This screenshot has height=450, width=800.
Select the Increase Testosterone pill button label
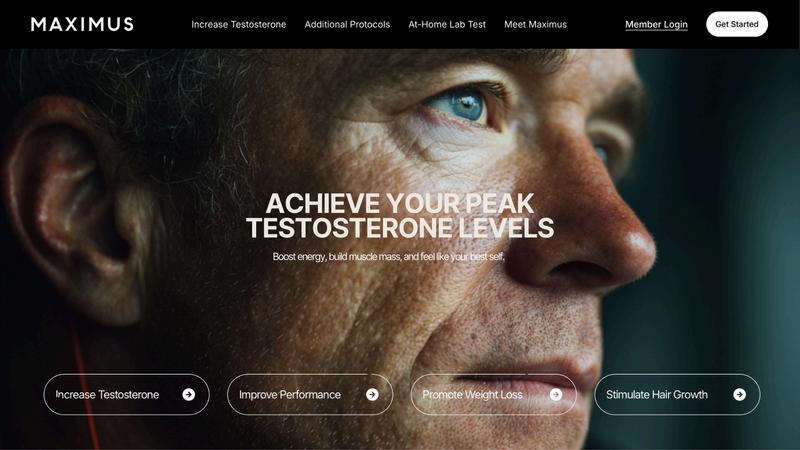107,394
